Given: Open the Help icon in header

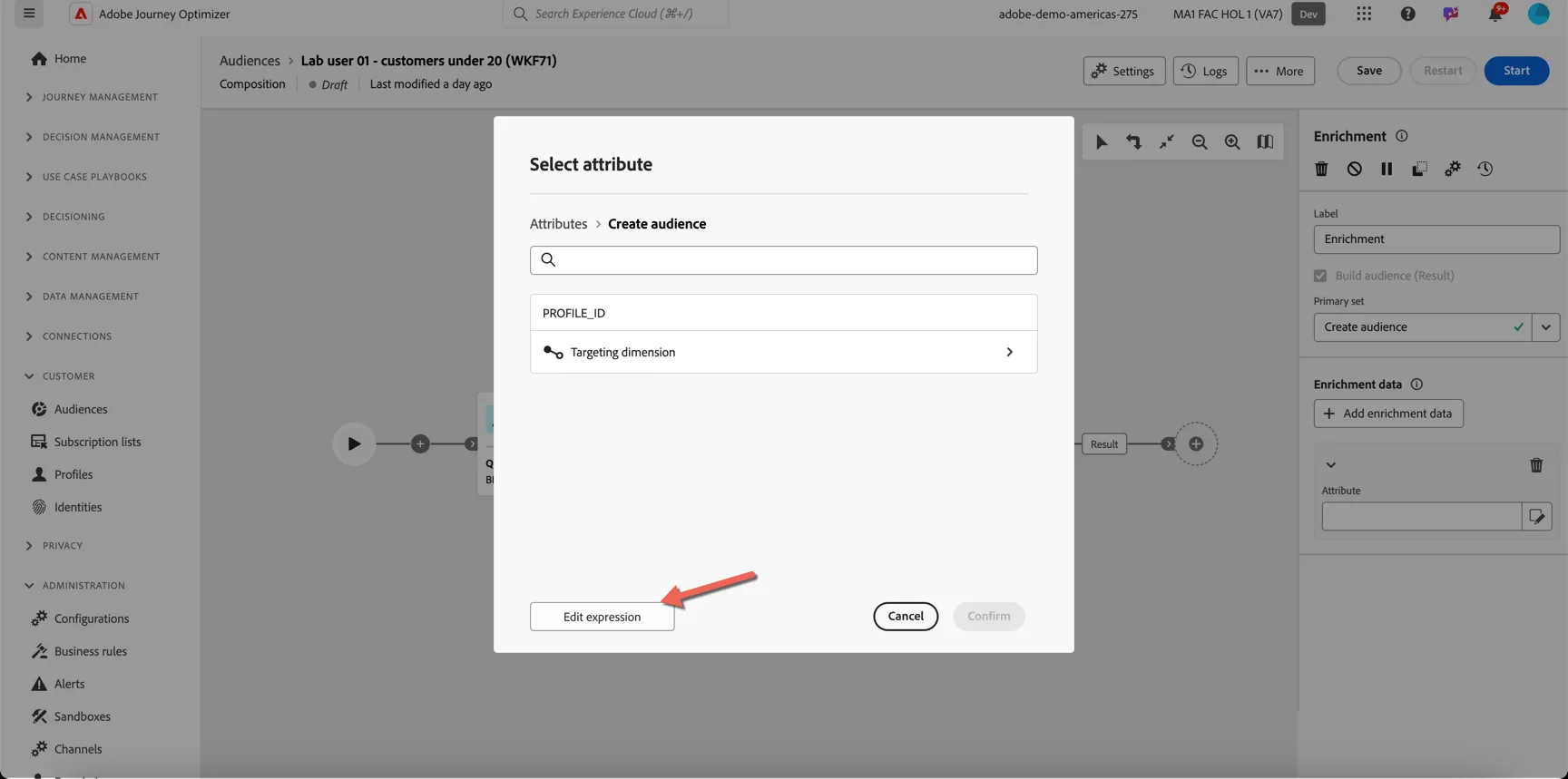Looking at the screenshot, I should (1407, 14).
